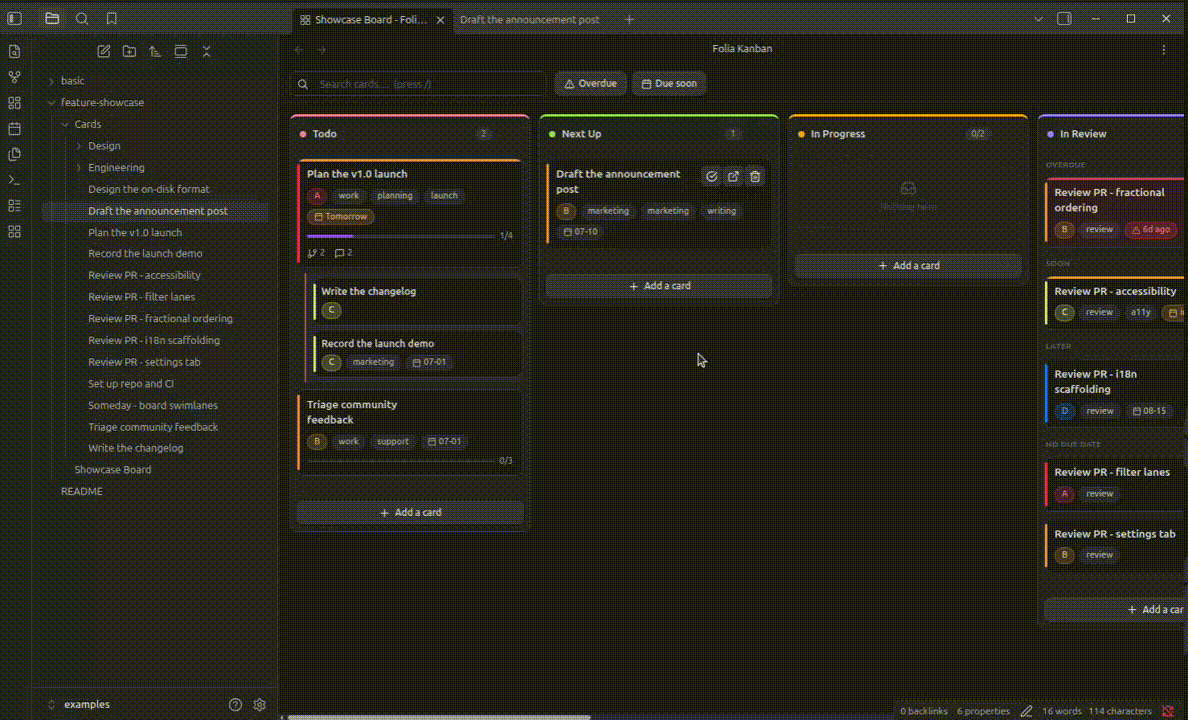Viewport: 1188px width, 720px height.
Task: Open Draft the announcement post card in note
Action: (x=733, y=177)
